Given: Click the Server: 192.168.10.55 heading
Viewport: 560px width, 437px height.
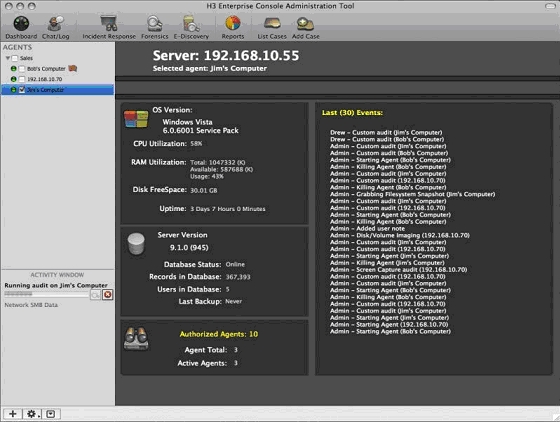Looking at the screenshot, I should click(x=226, y=55).
